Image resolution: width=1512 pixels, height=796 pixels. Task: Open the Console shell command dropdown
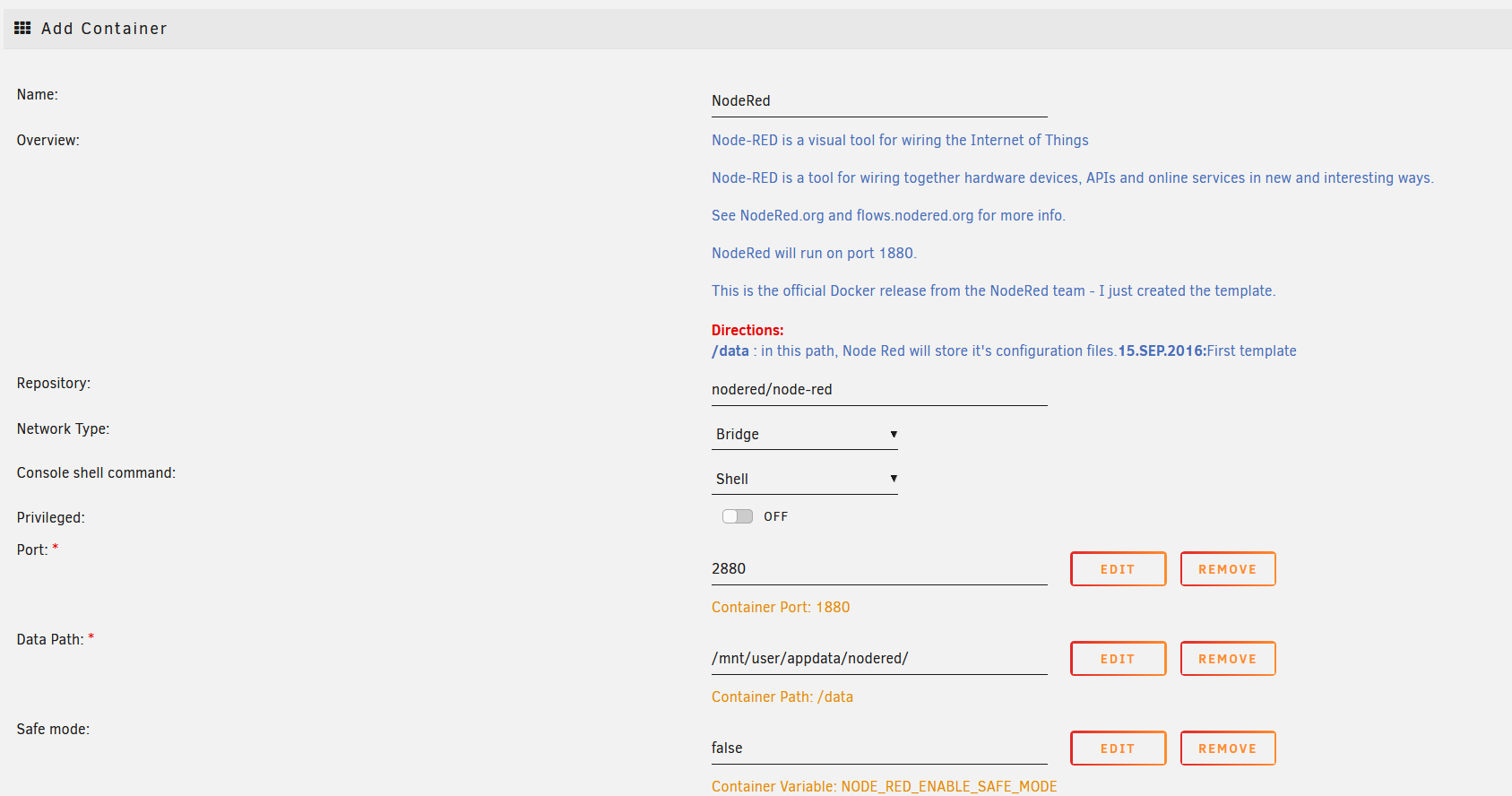pos(805,479)
